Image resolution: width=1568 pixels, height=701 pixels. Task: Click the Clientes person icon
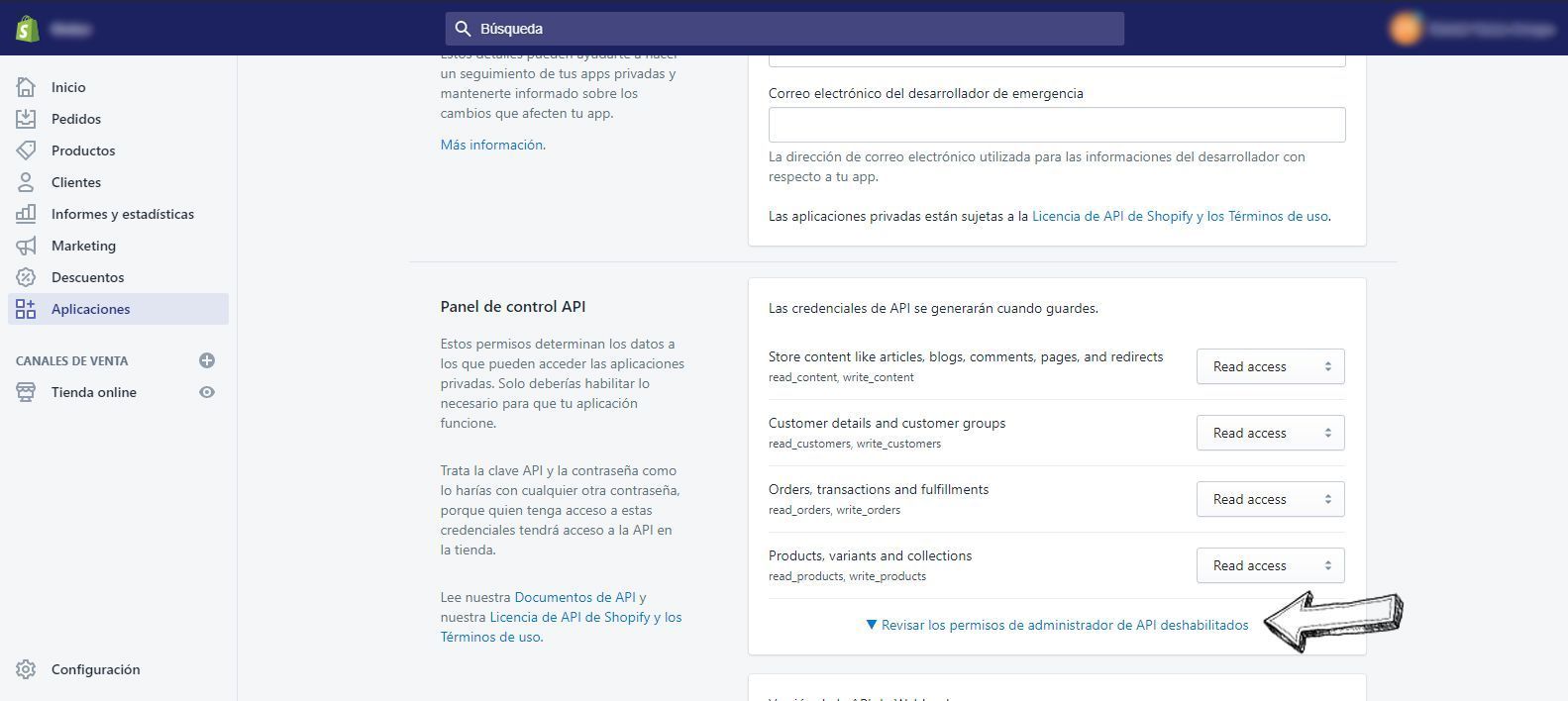point(26,182)
